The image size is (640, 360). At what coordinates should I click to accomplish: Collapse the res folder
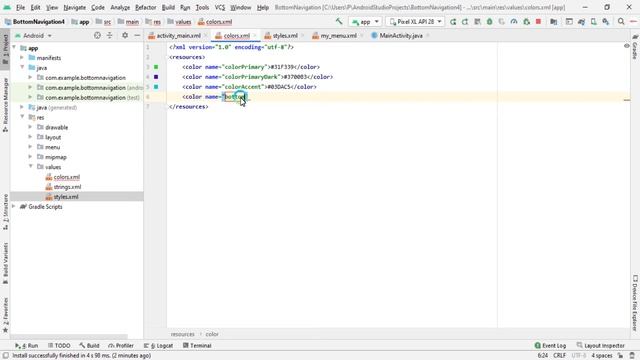point(22,117)
